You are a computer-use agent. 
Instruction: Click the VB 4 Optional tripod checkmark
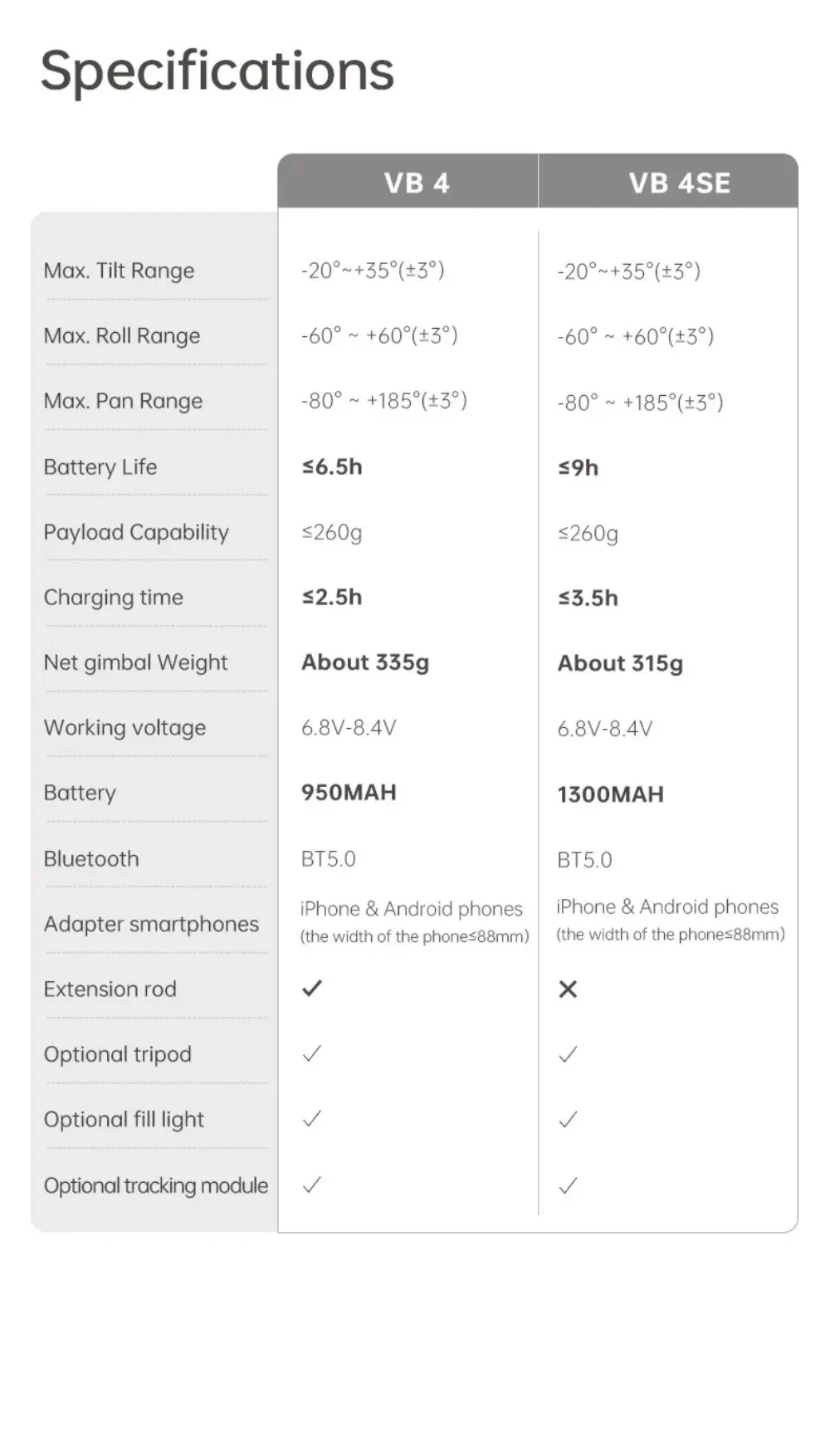[x=312, y=1054]
